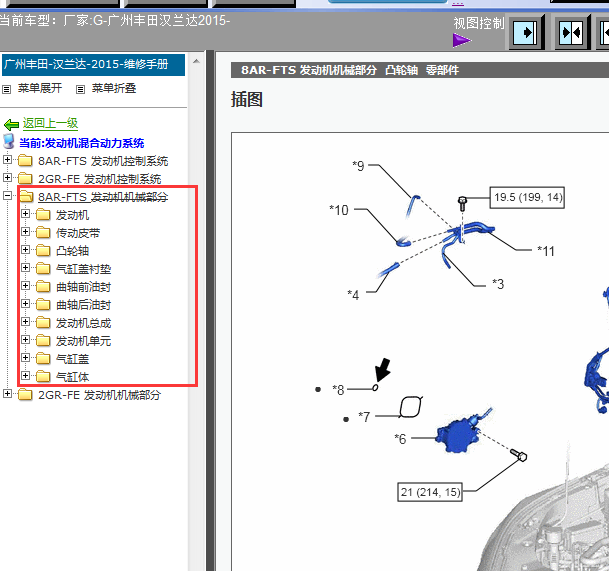The height and width of the screenshot is (571, 609).
Task: Click part callout *7 in the diagram
Action: [364, 417]
